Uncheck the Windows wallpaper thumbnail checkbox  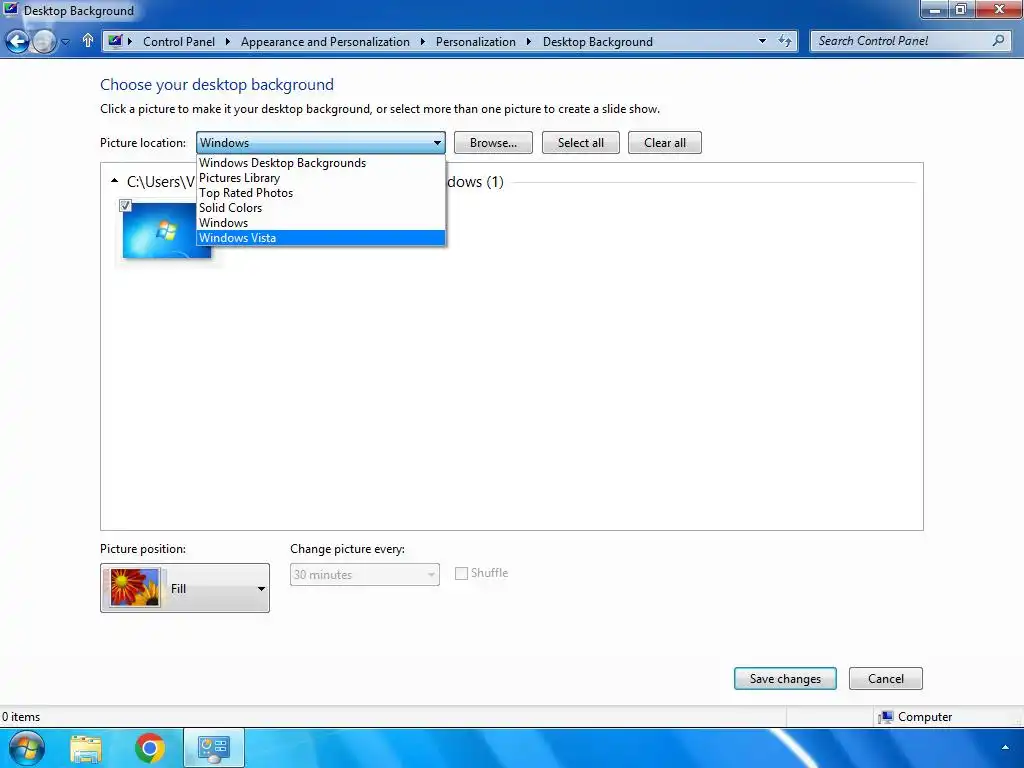tap(125, 206)
